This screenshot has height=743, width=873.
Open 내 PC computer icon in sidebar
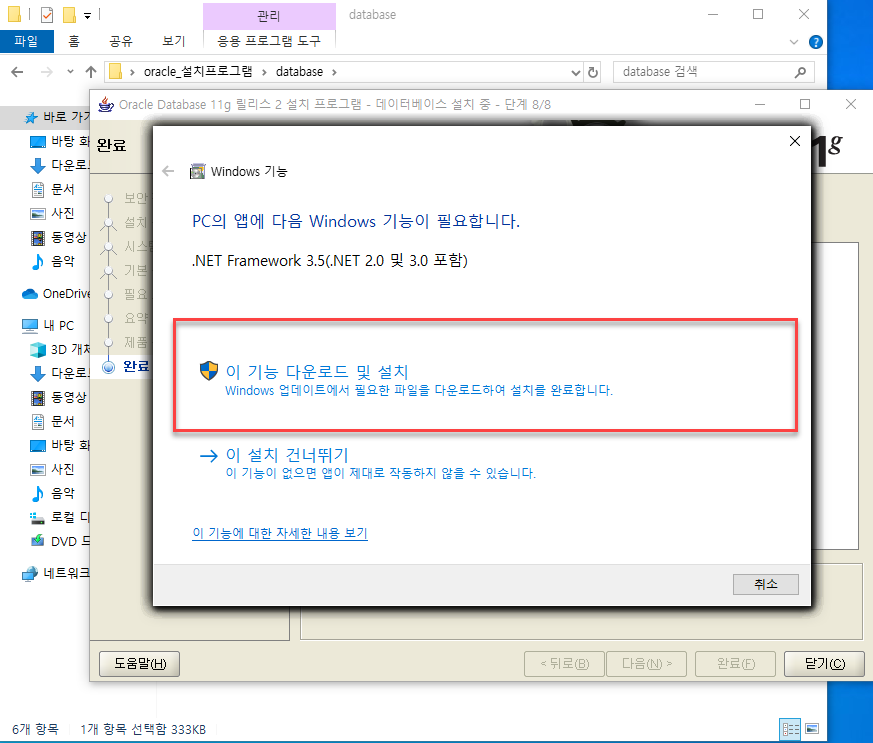click(x=30, y=326)
